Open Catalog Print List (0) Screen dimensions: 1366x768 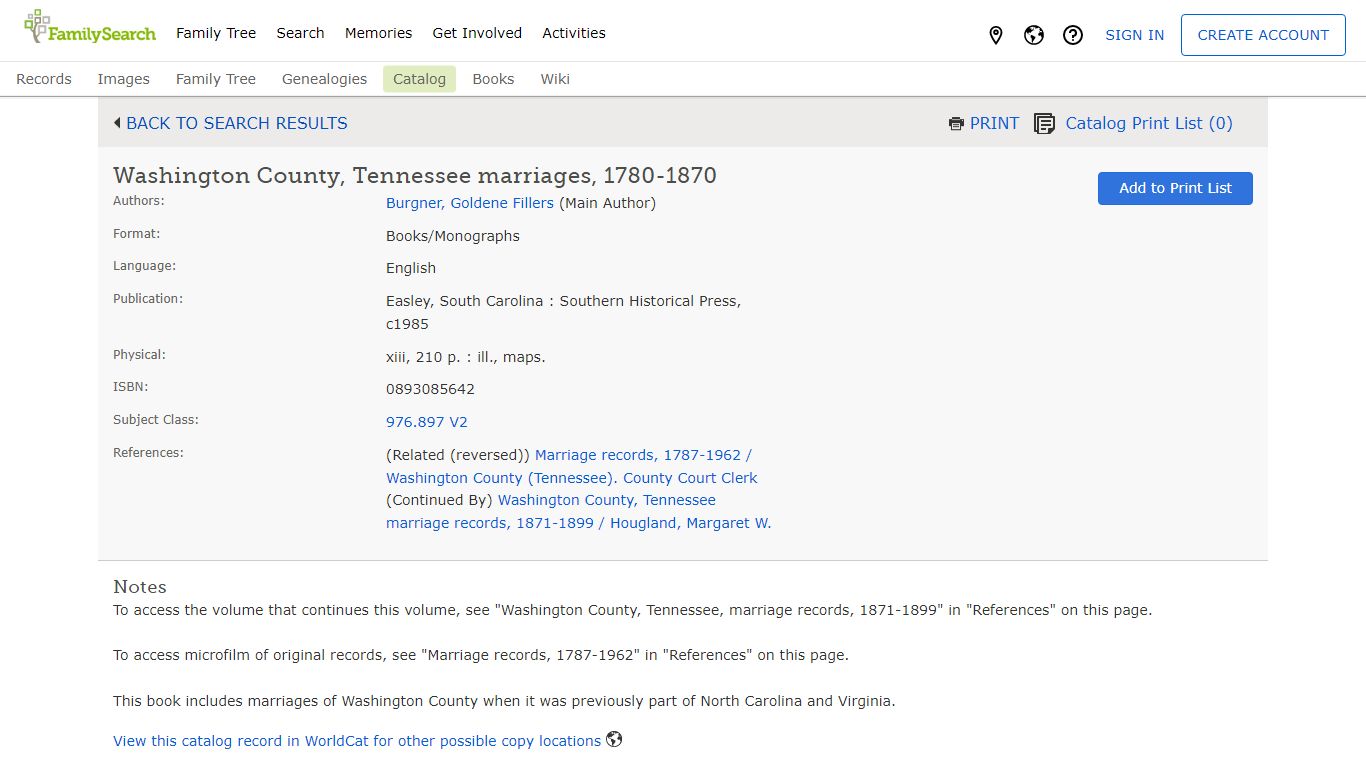[x=1149, y=123]
